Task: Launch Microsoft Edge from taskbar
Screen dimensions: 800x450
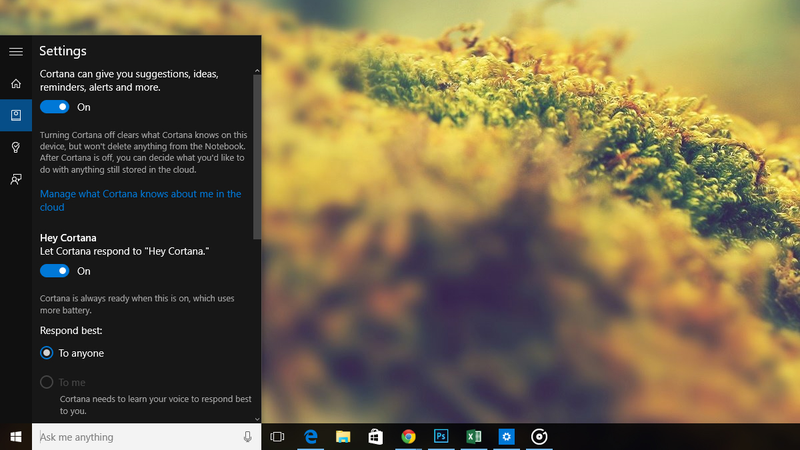Action: 310,437
